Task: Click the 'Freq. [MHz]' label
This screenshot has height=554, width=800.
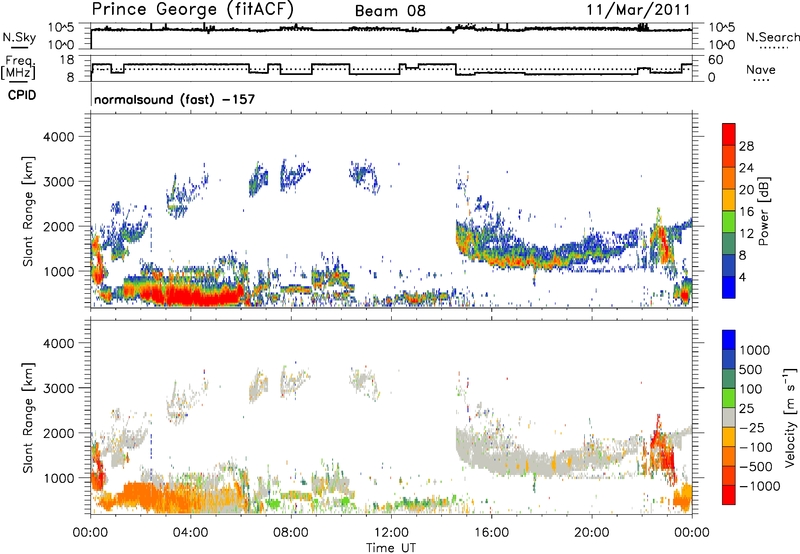Action: 18,68
